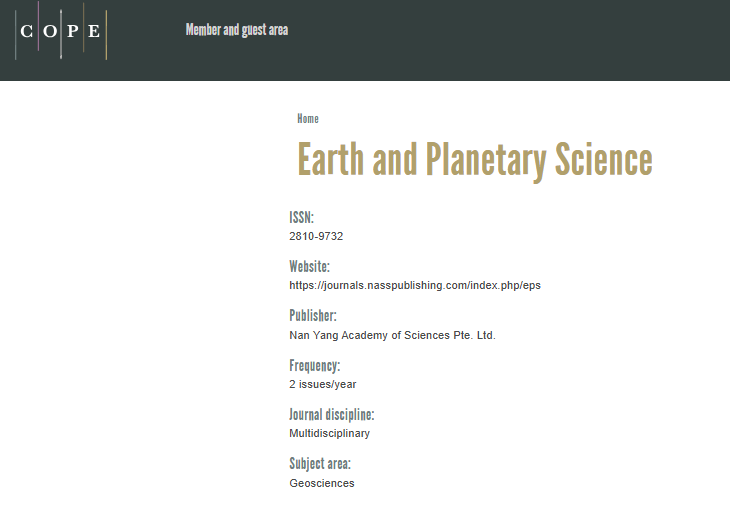730x510 pixels.
Task: Go to the Home breadcrumb link
Action: coord(308,119)
